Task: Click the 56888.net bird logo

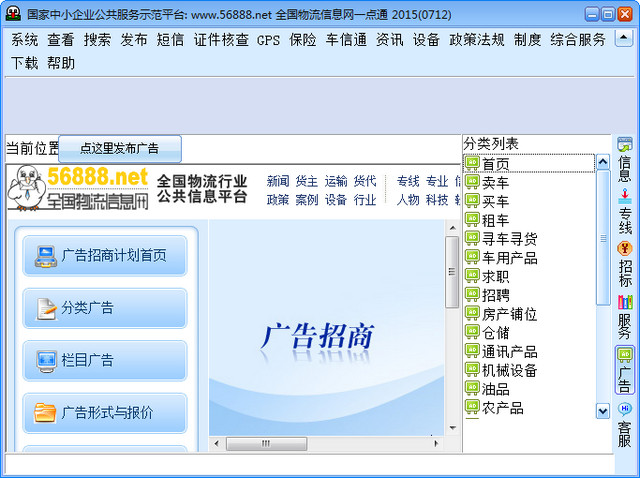Action: pyautogui.click(x=78, y=188)
